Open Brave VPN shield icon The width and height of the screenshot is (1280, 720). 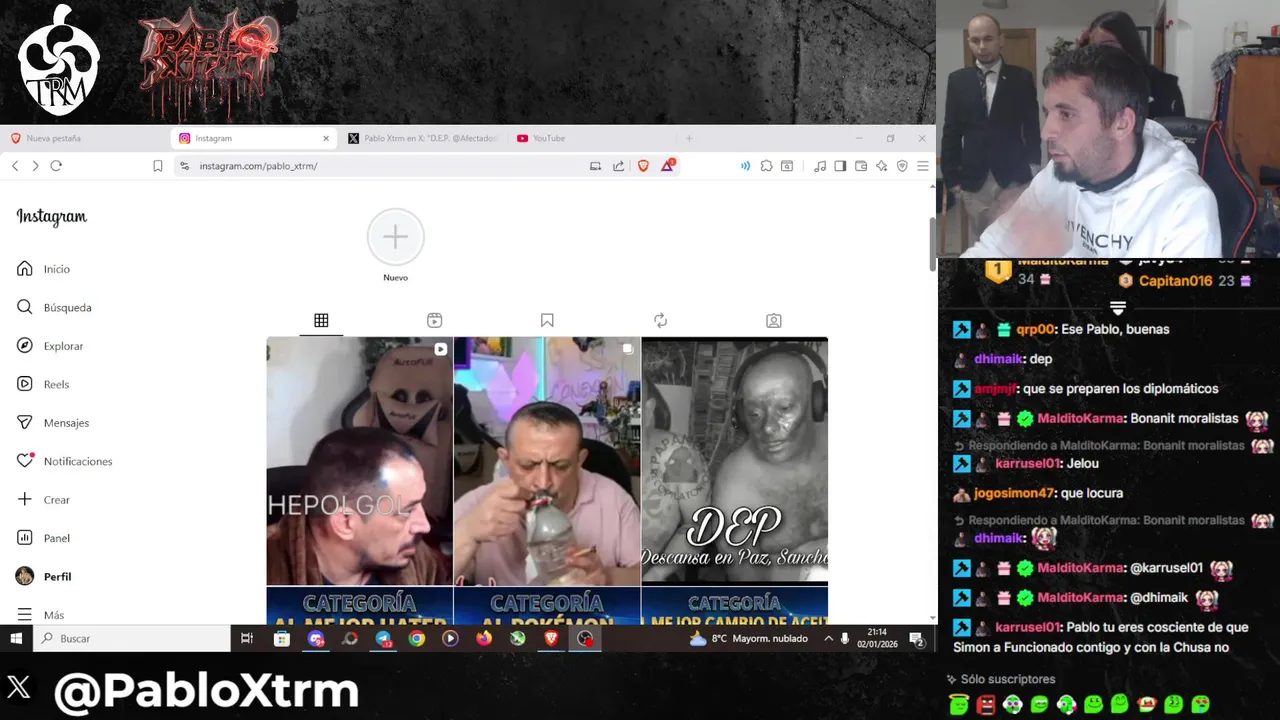(902, 166)
